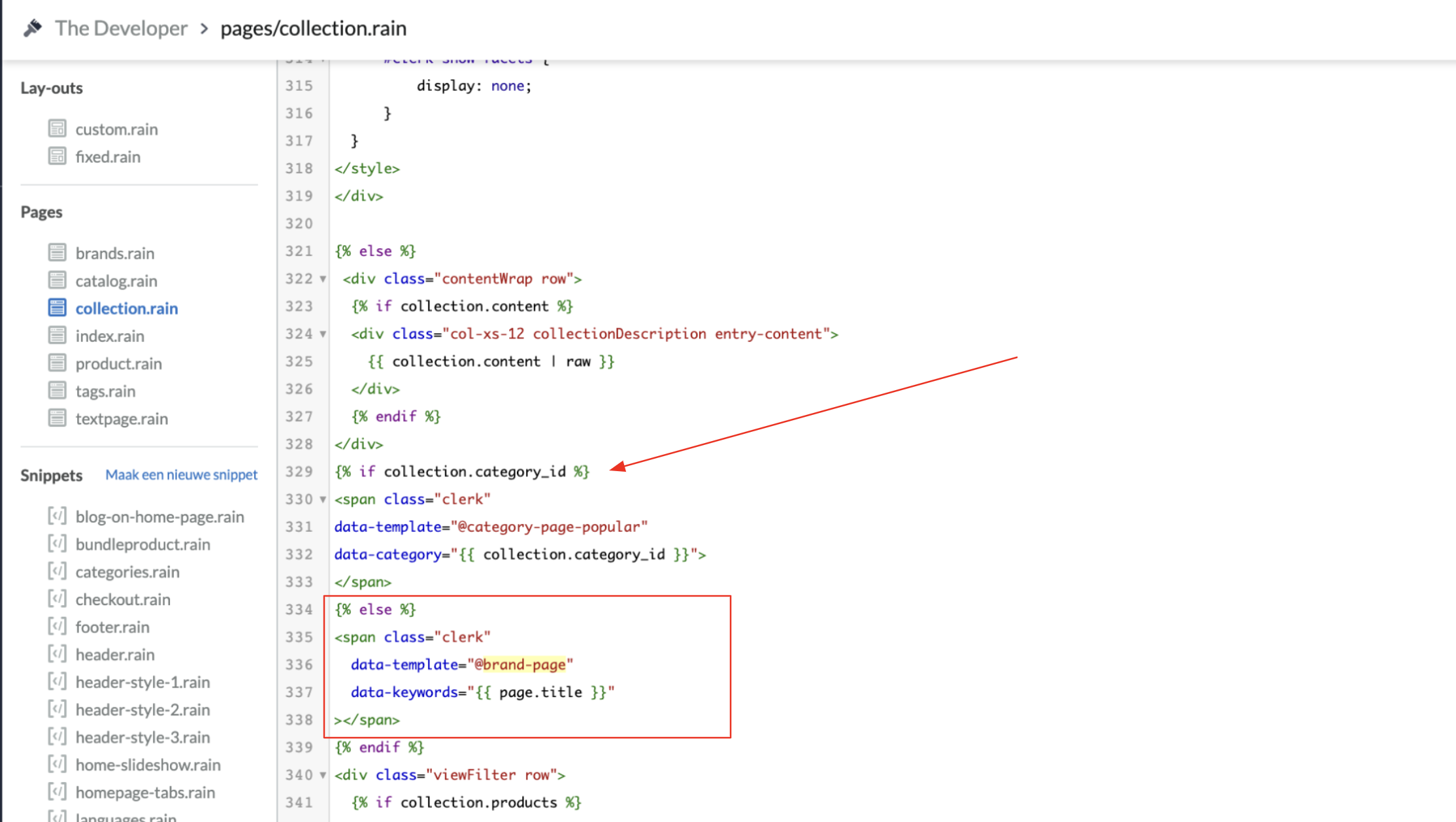
Task: Click Maak een nieuwe snippet link
Action: (181, 474)
